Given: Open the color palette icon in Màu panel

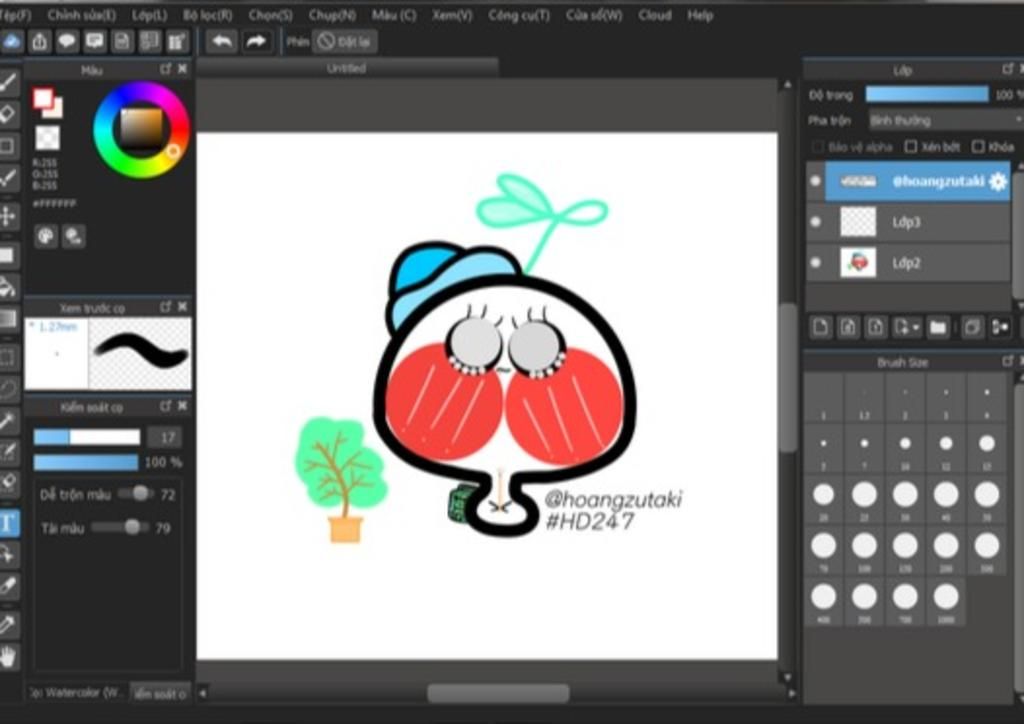Looking at the screenshot, I should click(x=46, y=236).
